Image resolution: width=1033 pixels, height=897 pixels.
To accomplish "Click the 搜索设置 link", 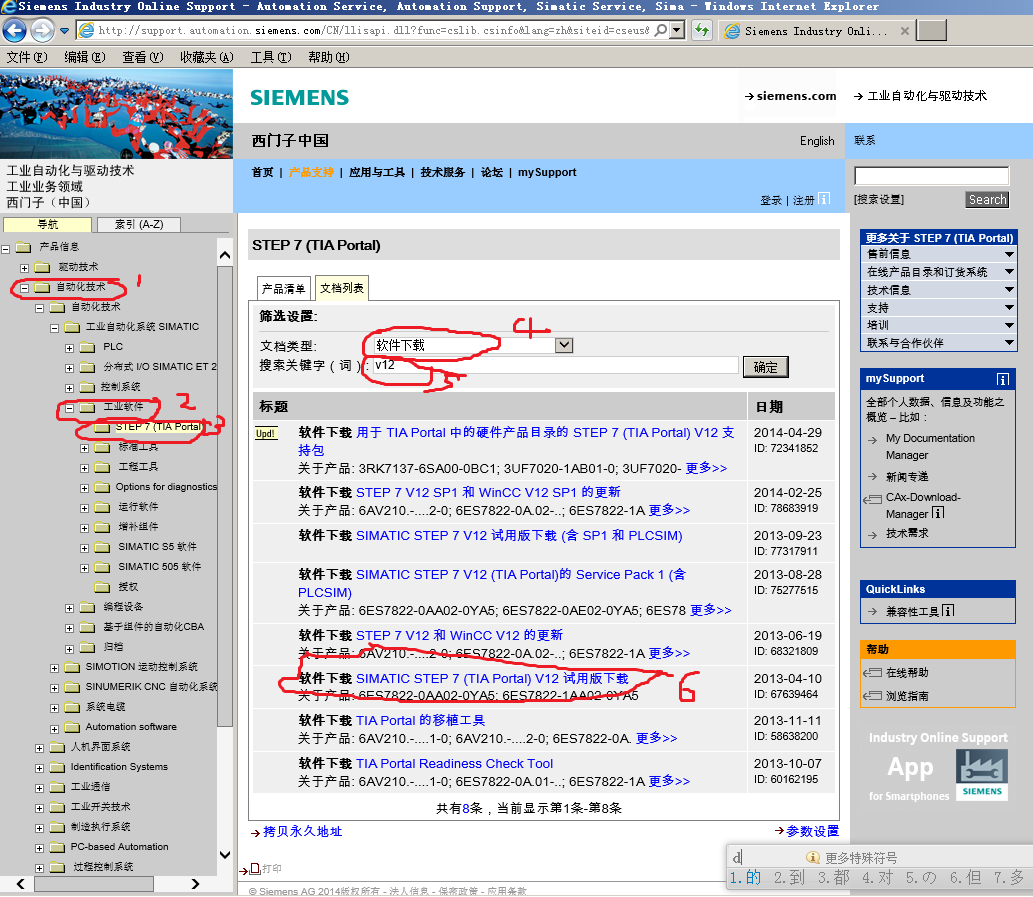I will pos(879,200).
